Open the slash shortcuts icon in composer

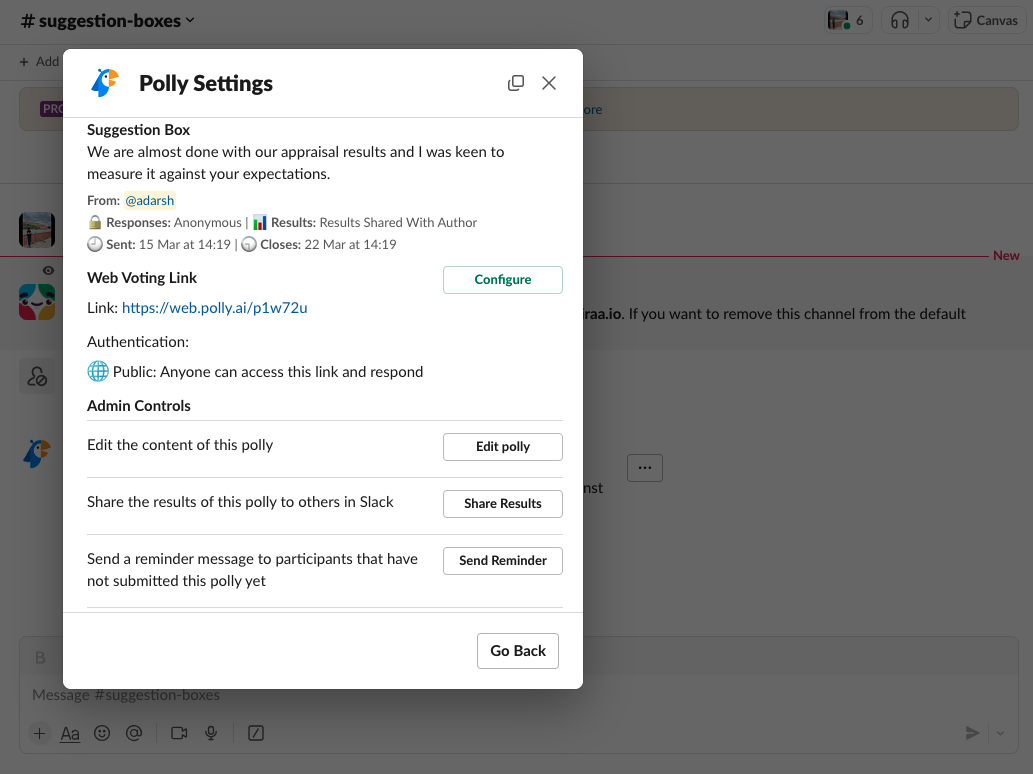tap(256, 733)
